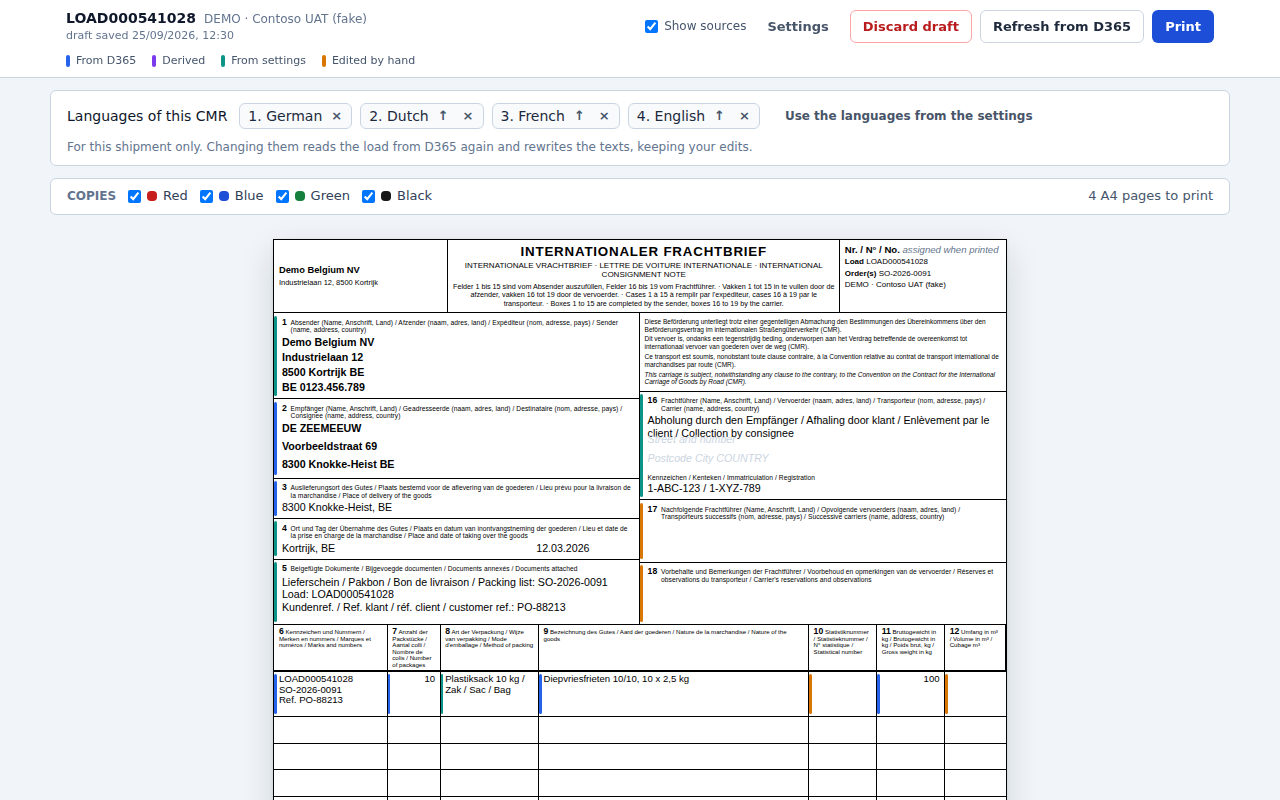Screen dimensions: 1280x800
Task: Click Voorbeeldstraat 69 address line
Action: point(329,446)
